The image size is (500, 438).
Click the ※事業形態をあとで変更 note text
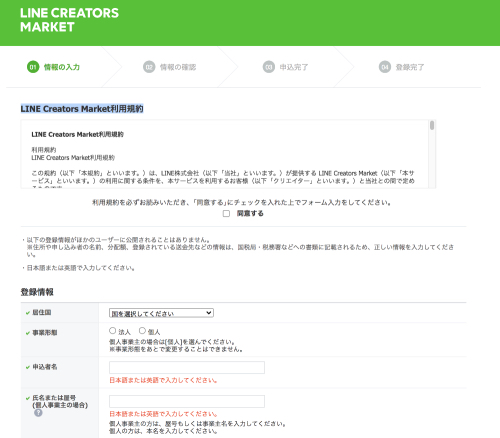click(x=176, y=349)
